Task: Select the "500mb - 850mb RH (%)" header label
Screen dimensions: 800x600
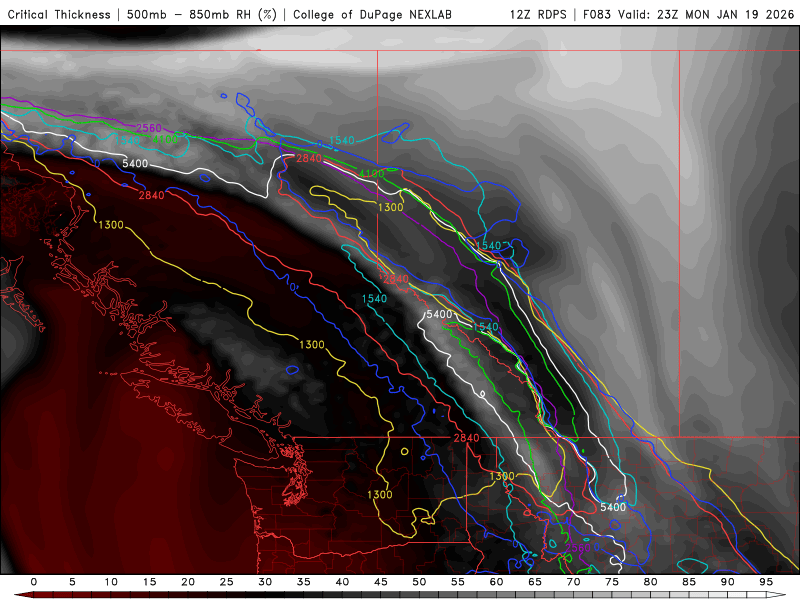Action: click(x=202, y=14)
